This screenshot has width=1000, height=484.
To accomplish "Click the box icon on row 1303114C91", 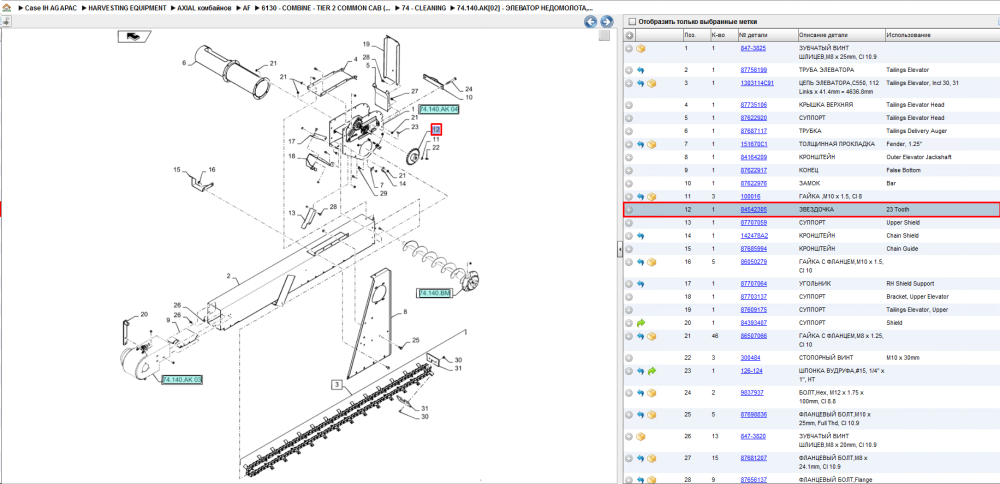I will coord(651,83).
